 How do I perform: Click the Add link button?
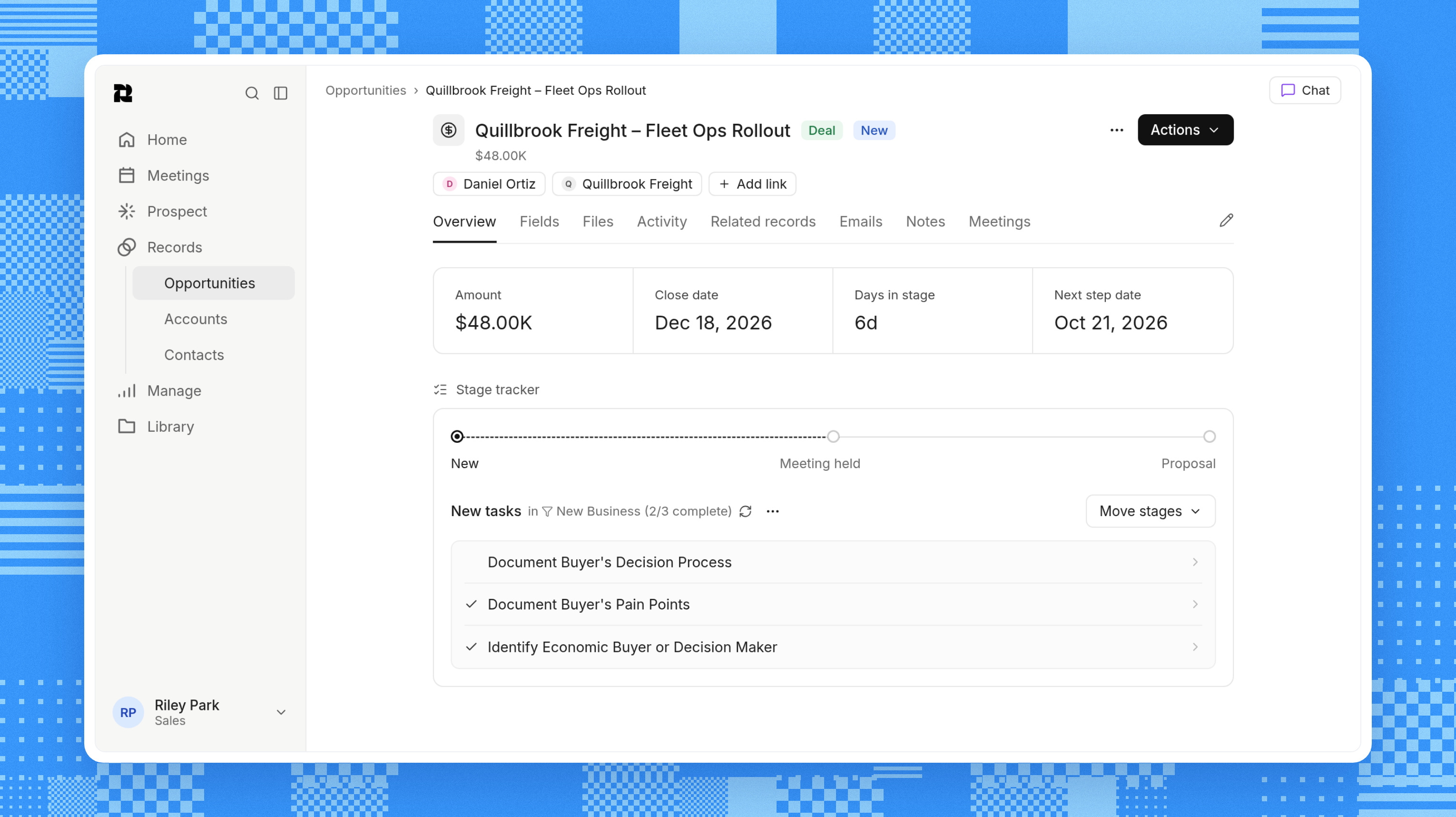pos(752,184)
